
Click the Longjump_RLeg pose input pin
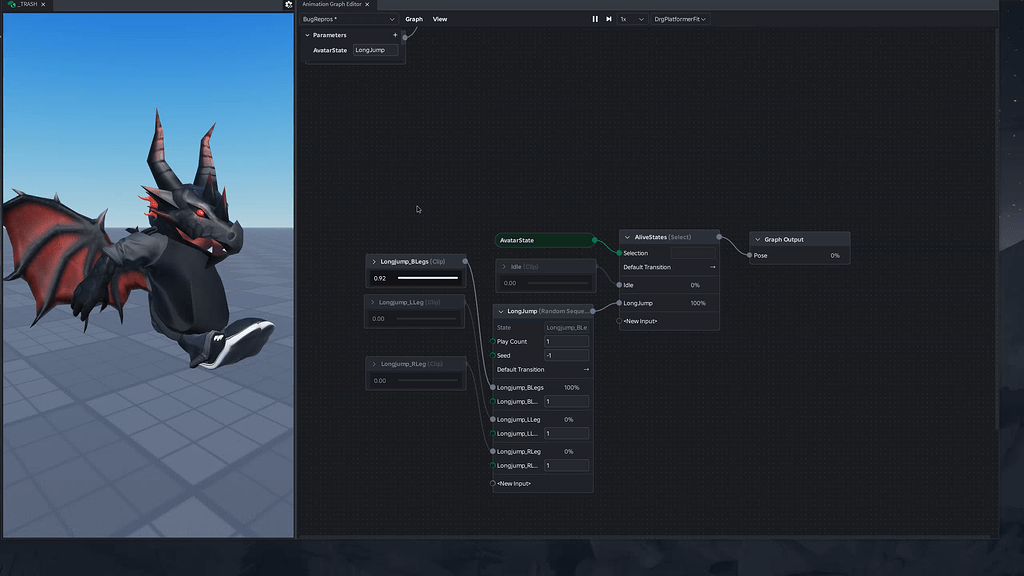492,451
